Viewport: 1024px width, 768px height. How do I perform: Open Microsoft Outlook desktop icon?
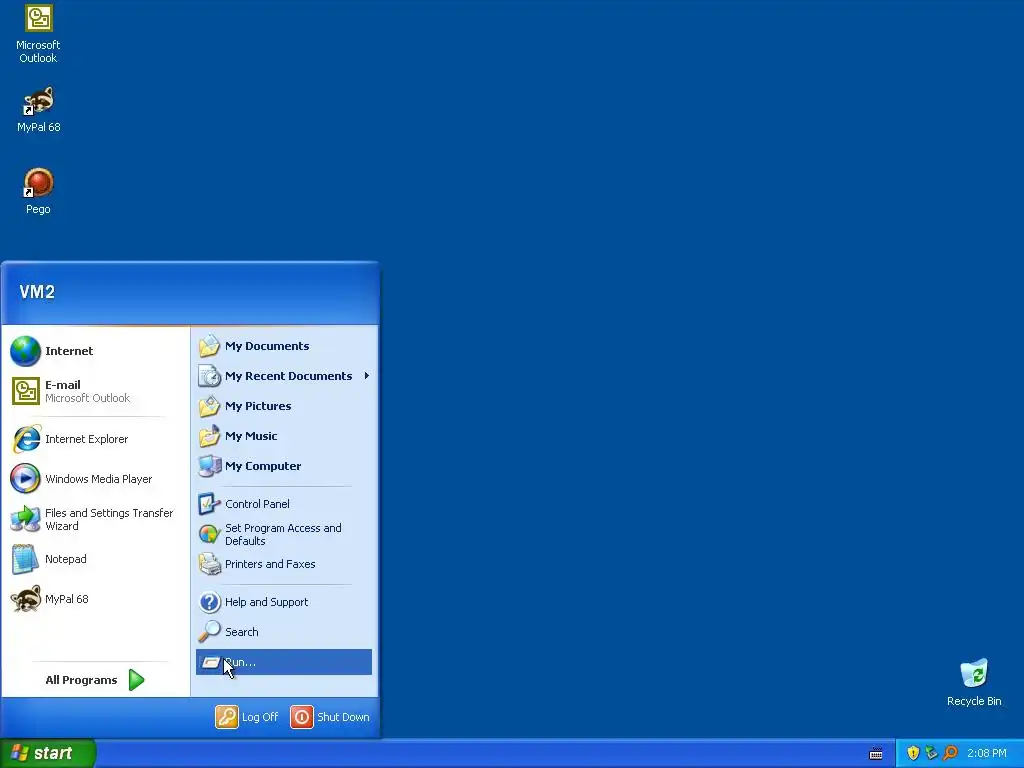38,34
